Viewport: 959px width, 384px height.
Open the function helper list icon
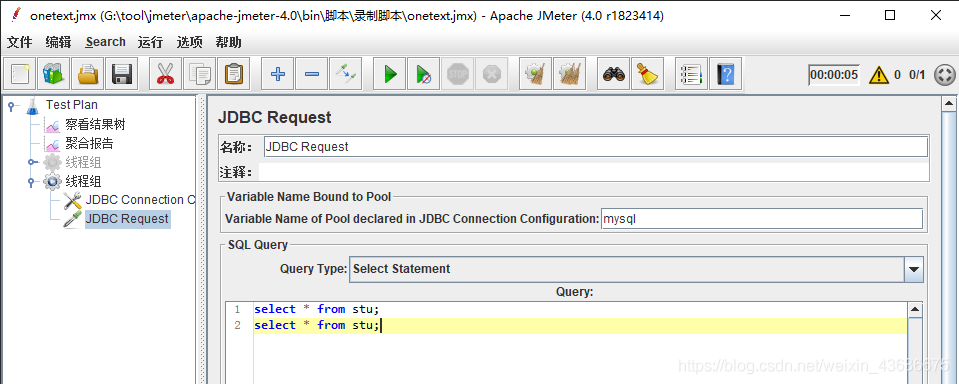click(x=692, y=75)
